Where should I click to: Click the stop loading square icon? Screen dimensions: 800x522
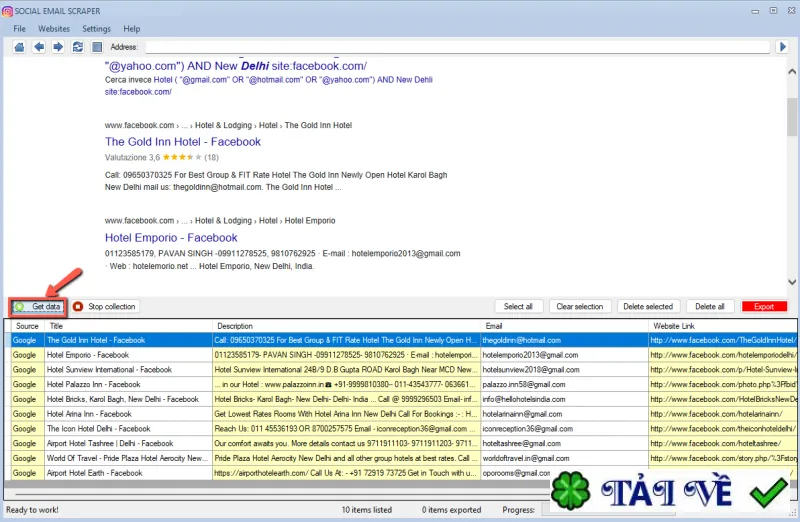[x=97, y=47]
